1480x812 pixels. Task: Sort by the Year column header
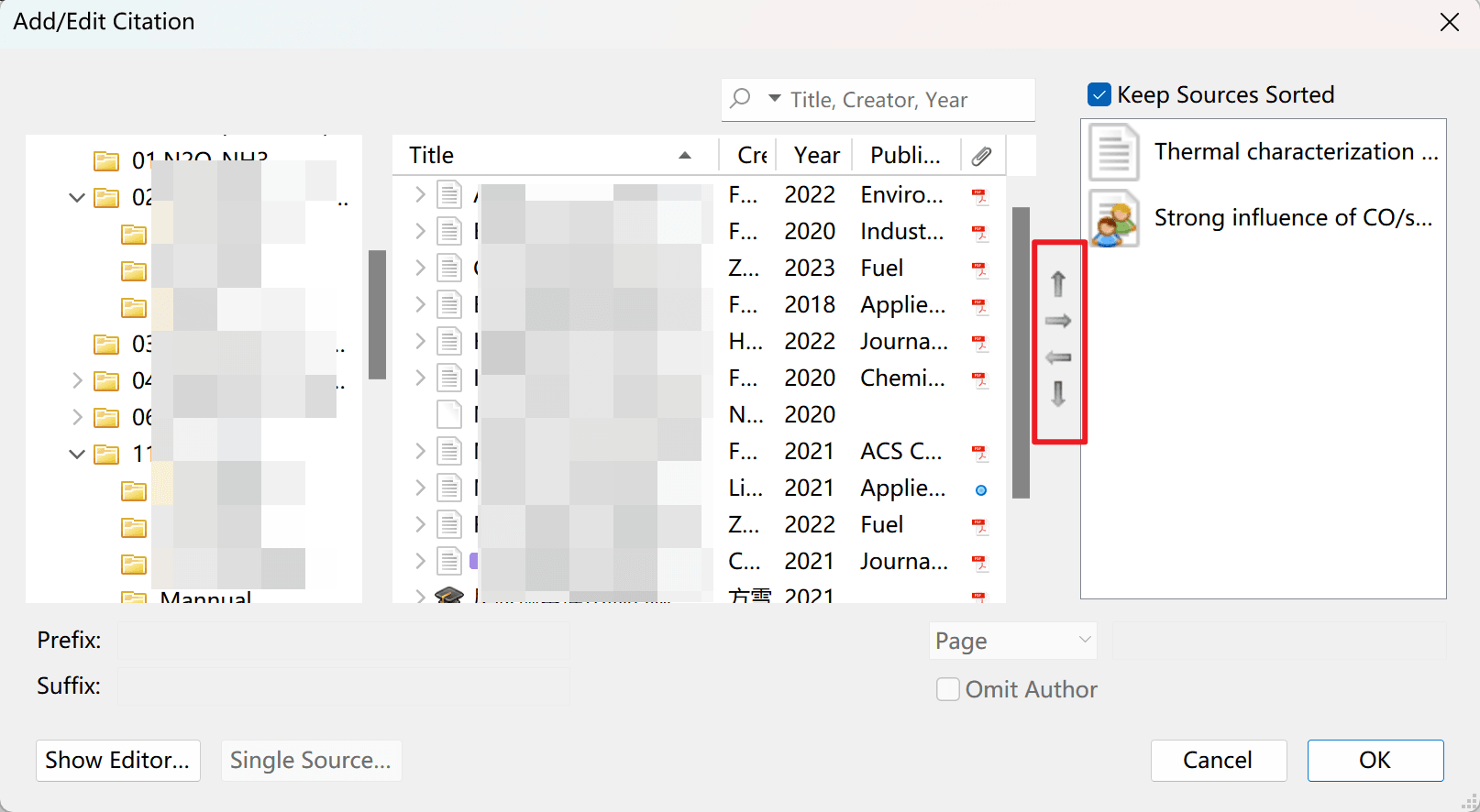click(816, 156)
